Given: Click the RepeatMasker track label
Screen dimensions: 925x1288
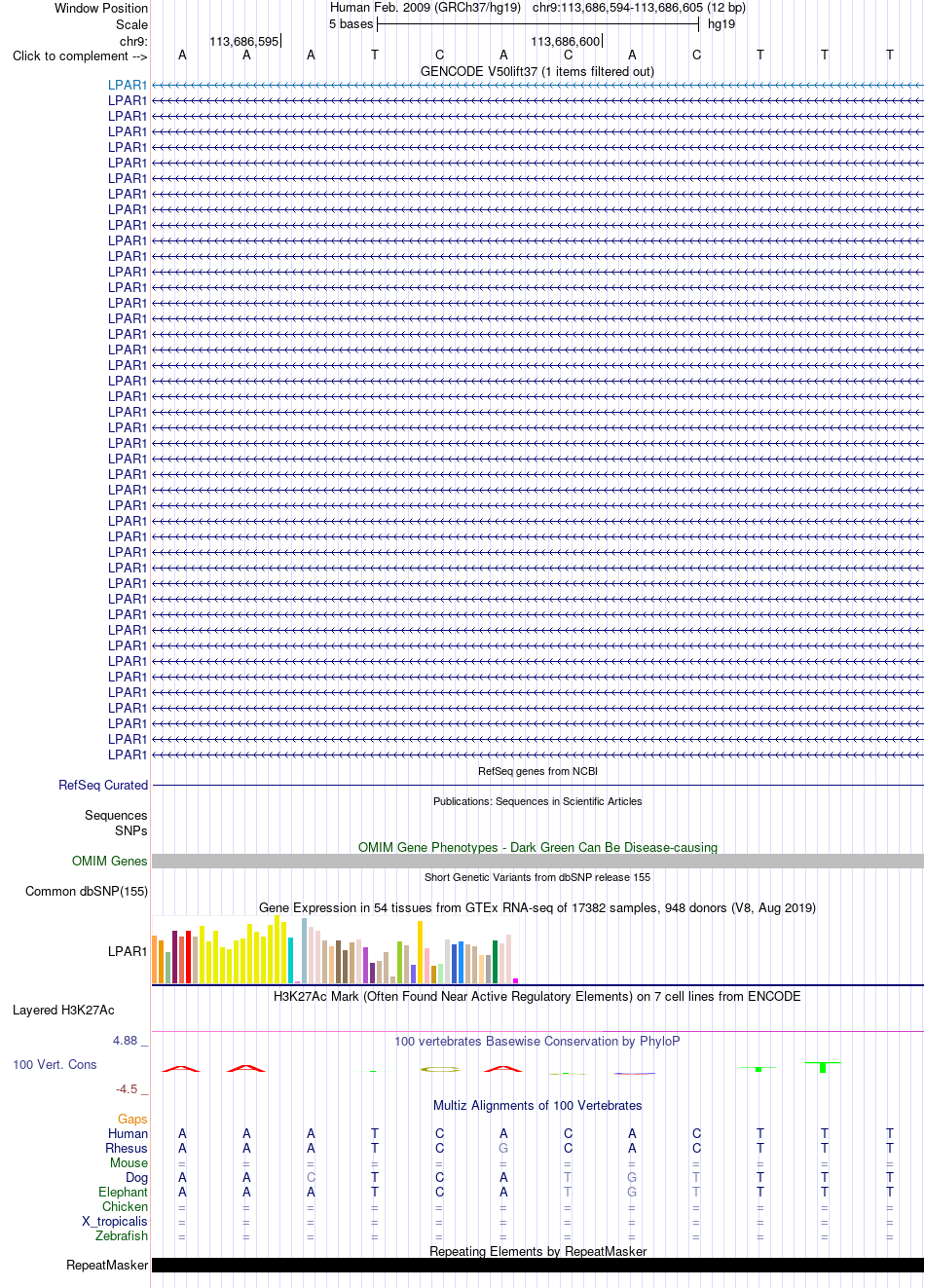Looking at the screenshot, I should coord(108,1265).
